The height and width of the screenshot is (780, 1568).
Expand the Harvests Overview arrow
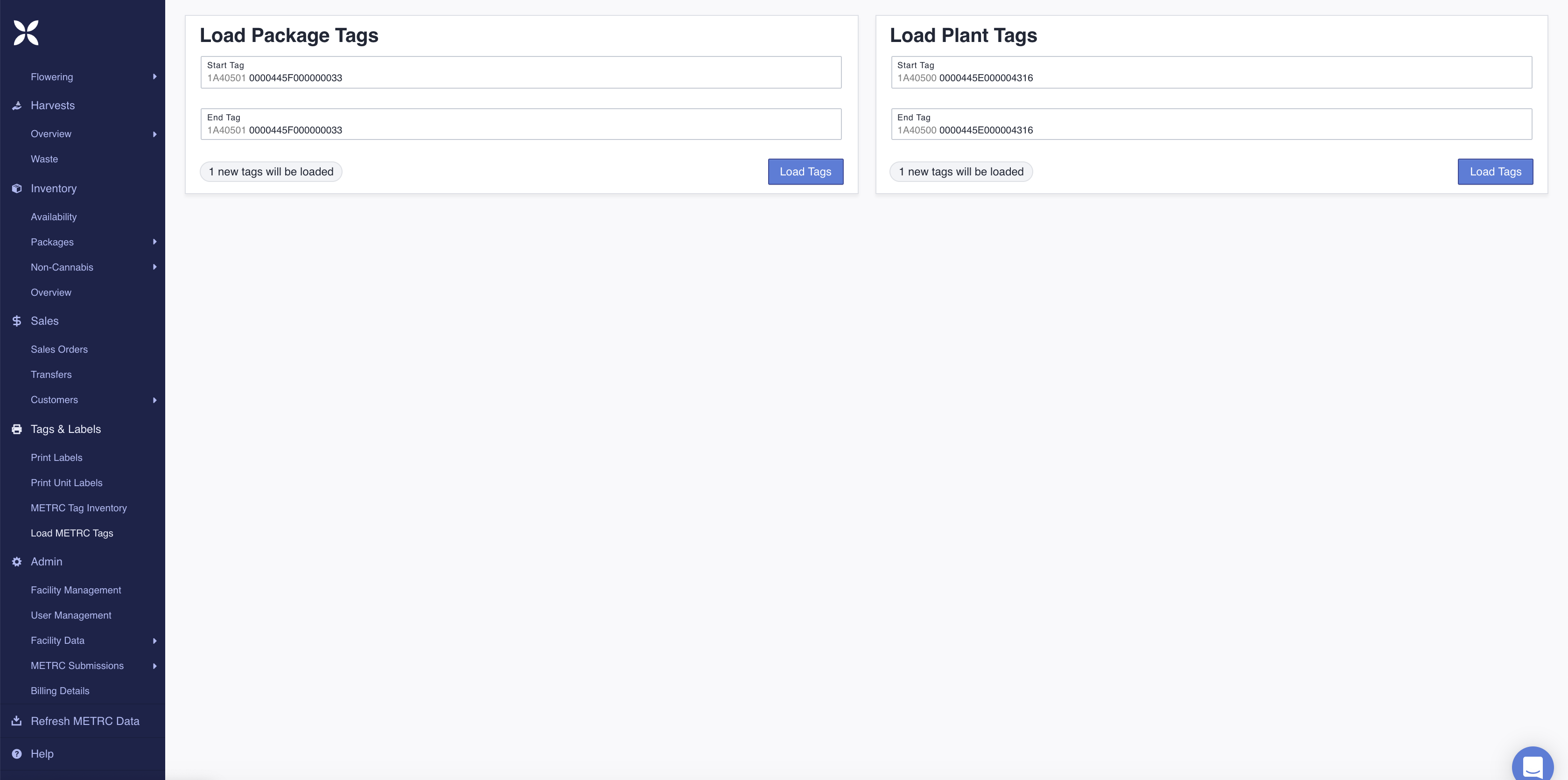coord(154,134)
